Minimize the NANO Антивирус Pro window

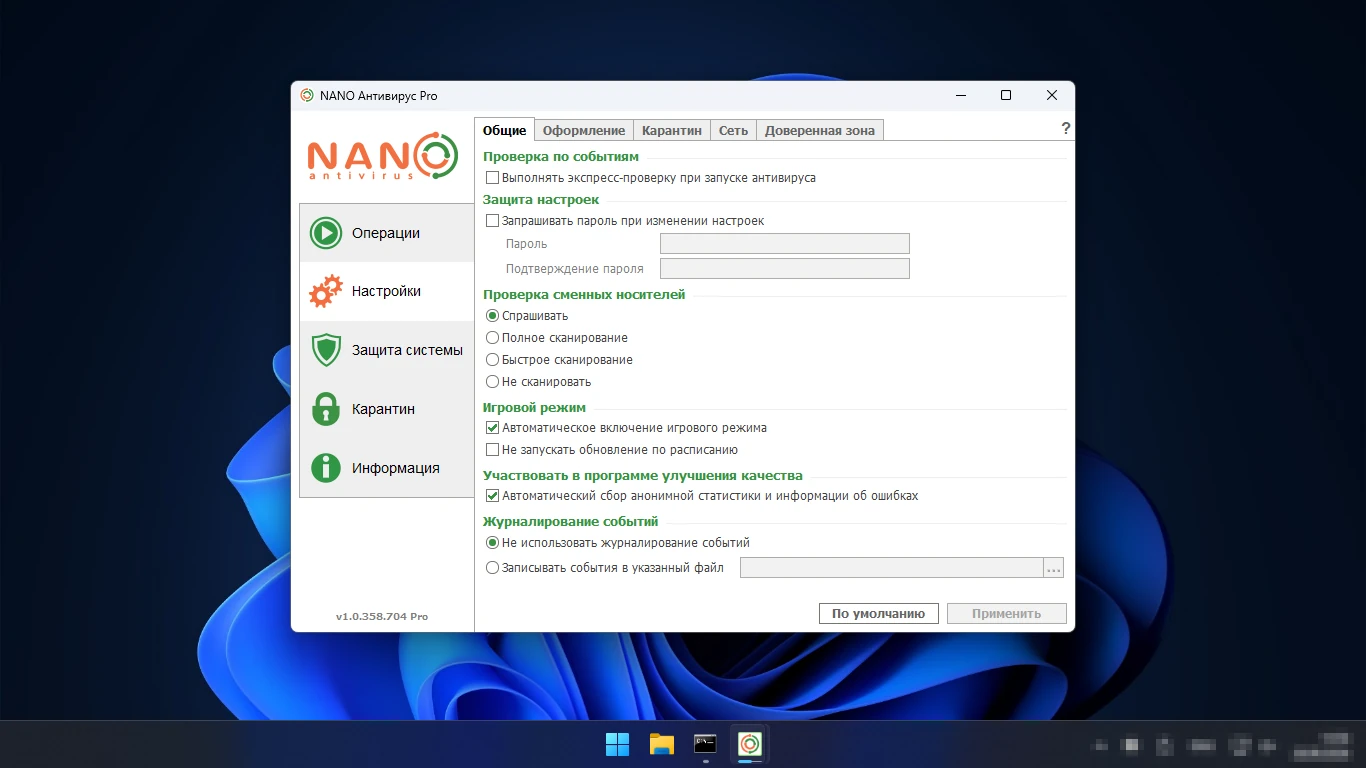coord(960,96)
